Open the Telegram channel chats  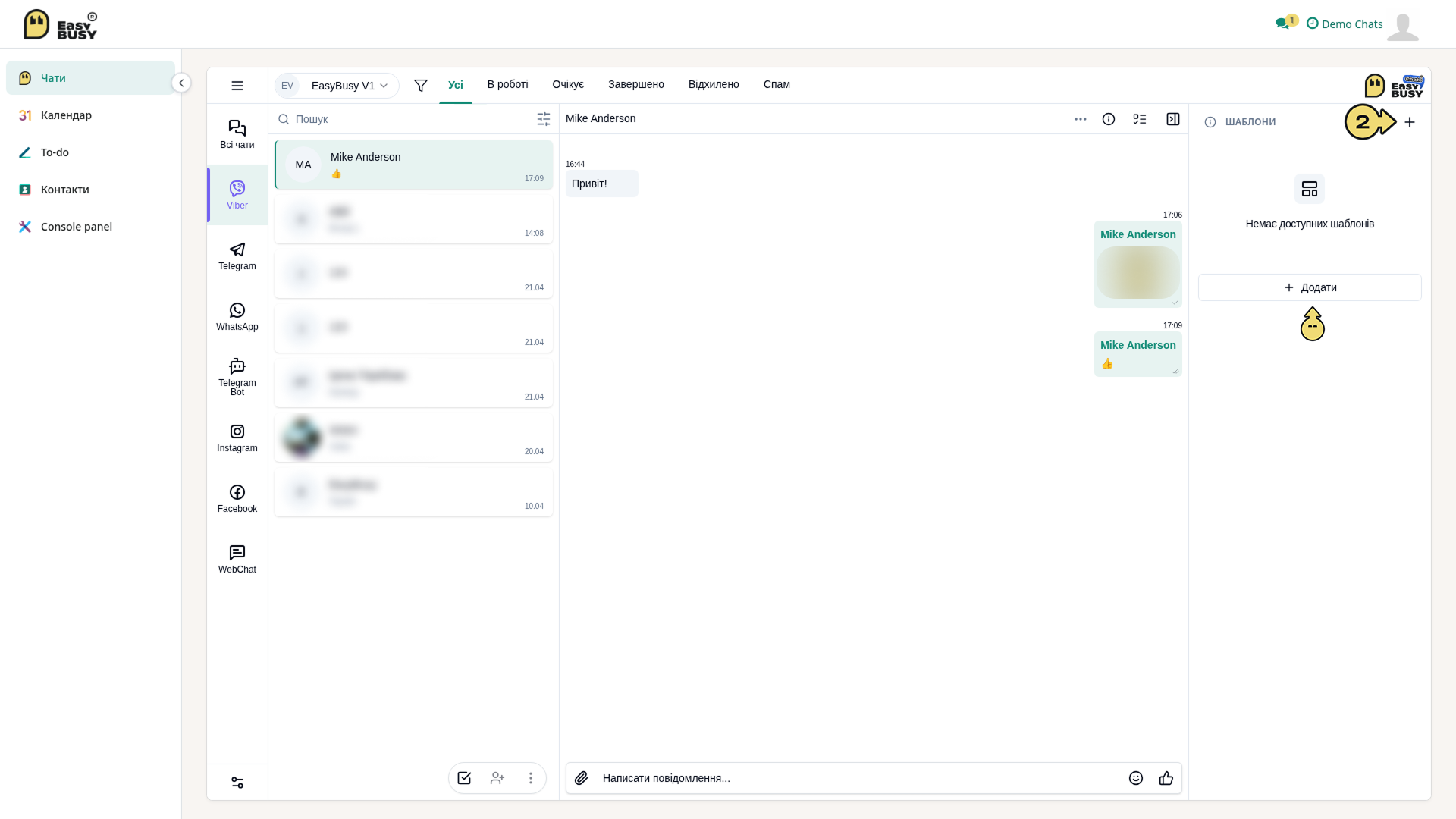tap(237, 256)
